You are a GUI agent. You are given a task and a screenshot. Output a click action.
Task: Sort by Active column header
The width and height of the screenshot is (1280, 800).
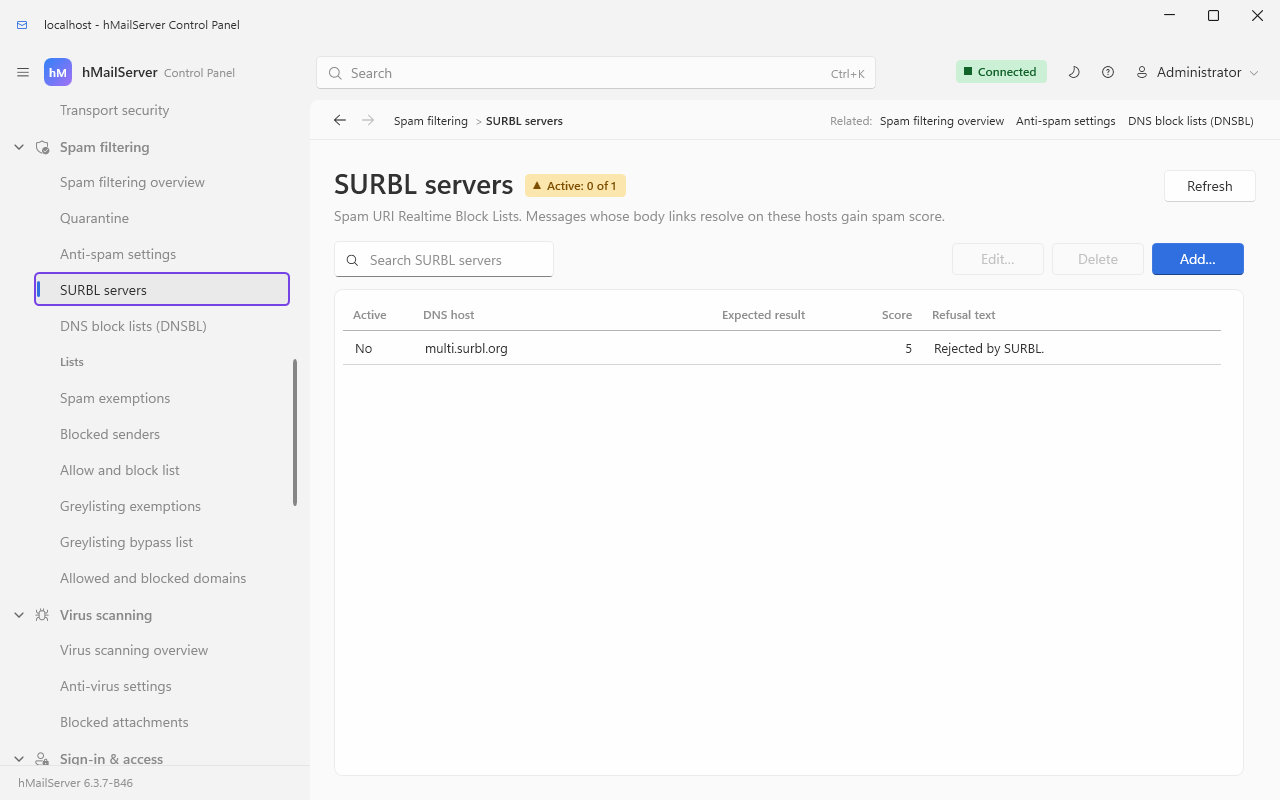point(370,315)
